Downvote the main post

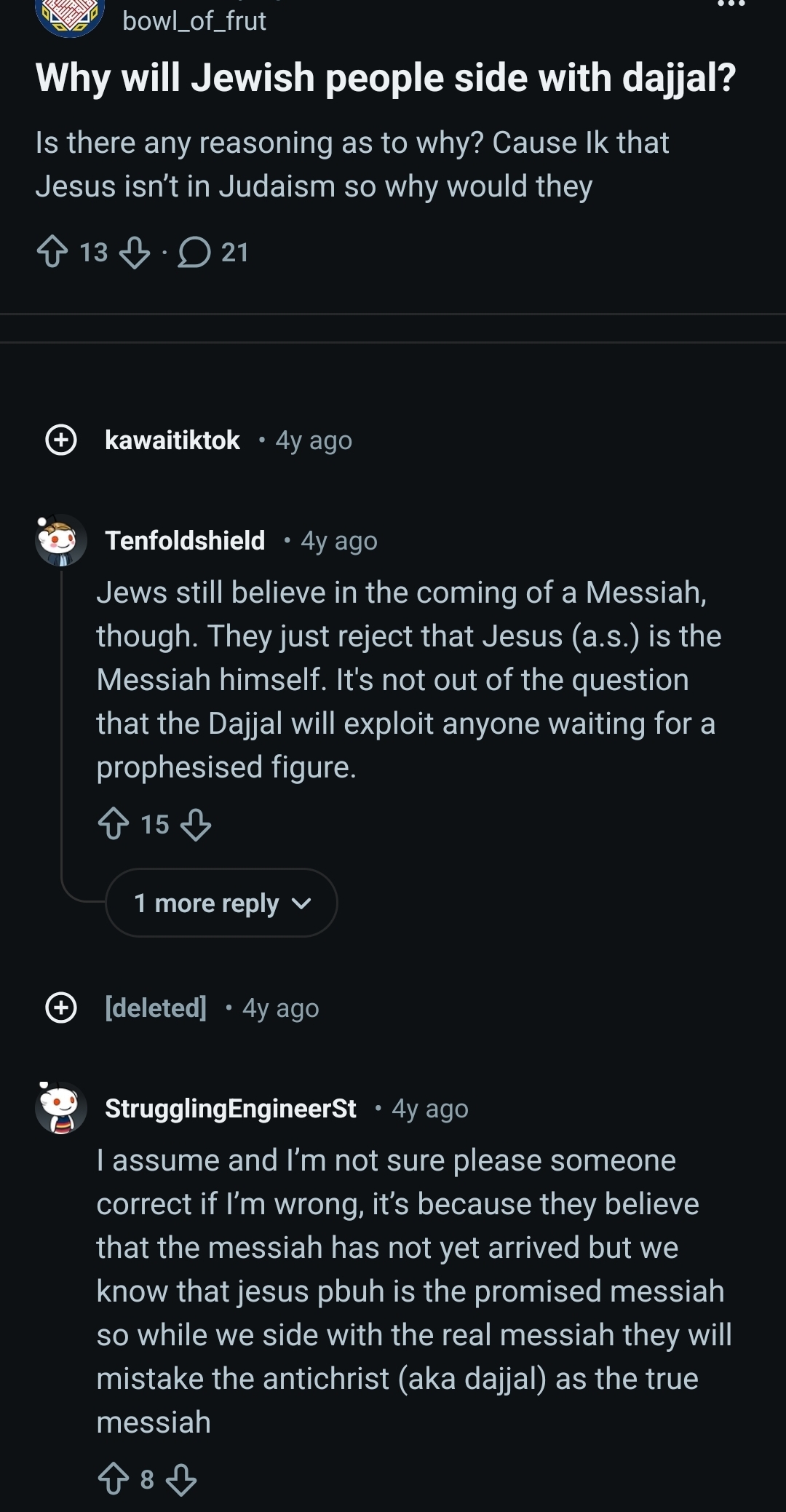[x=134, y=253]
